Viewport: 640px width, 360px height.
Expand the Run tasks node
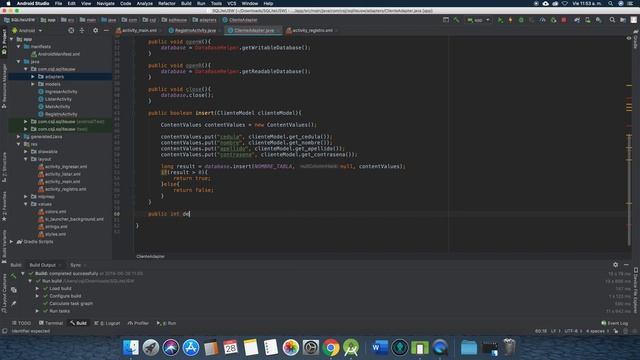pos(37,311)
